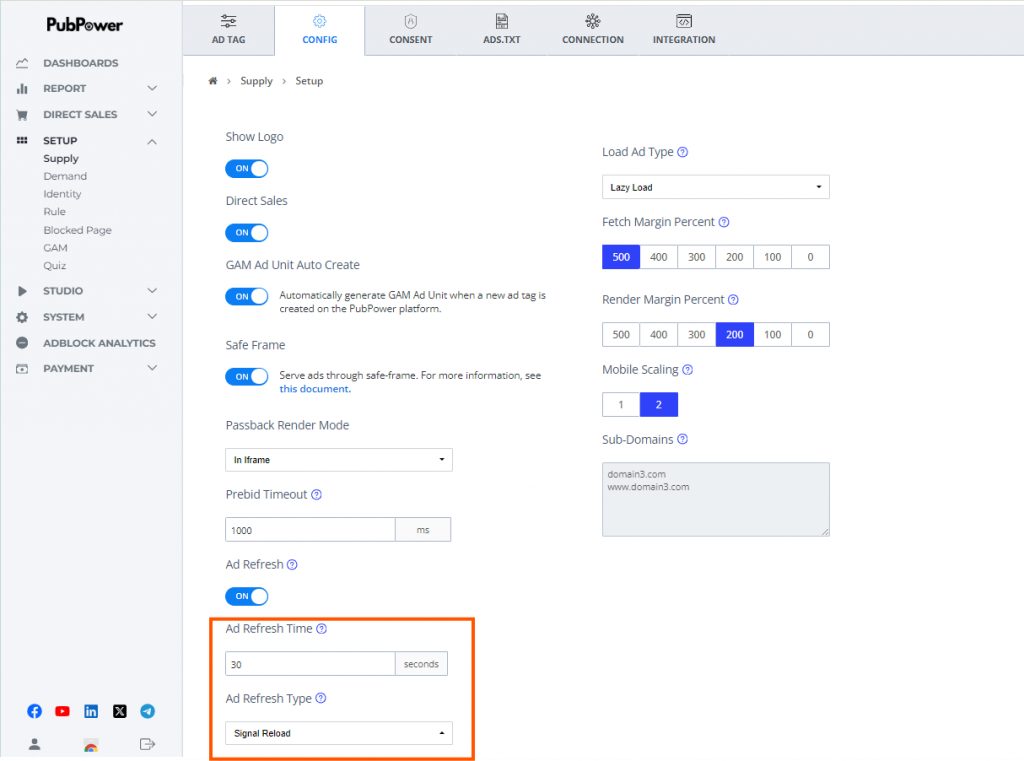
Task: Click help icon beside Mobile Scaling
Action: (x=687, y=370)
